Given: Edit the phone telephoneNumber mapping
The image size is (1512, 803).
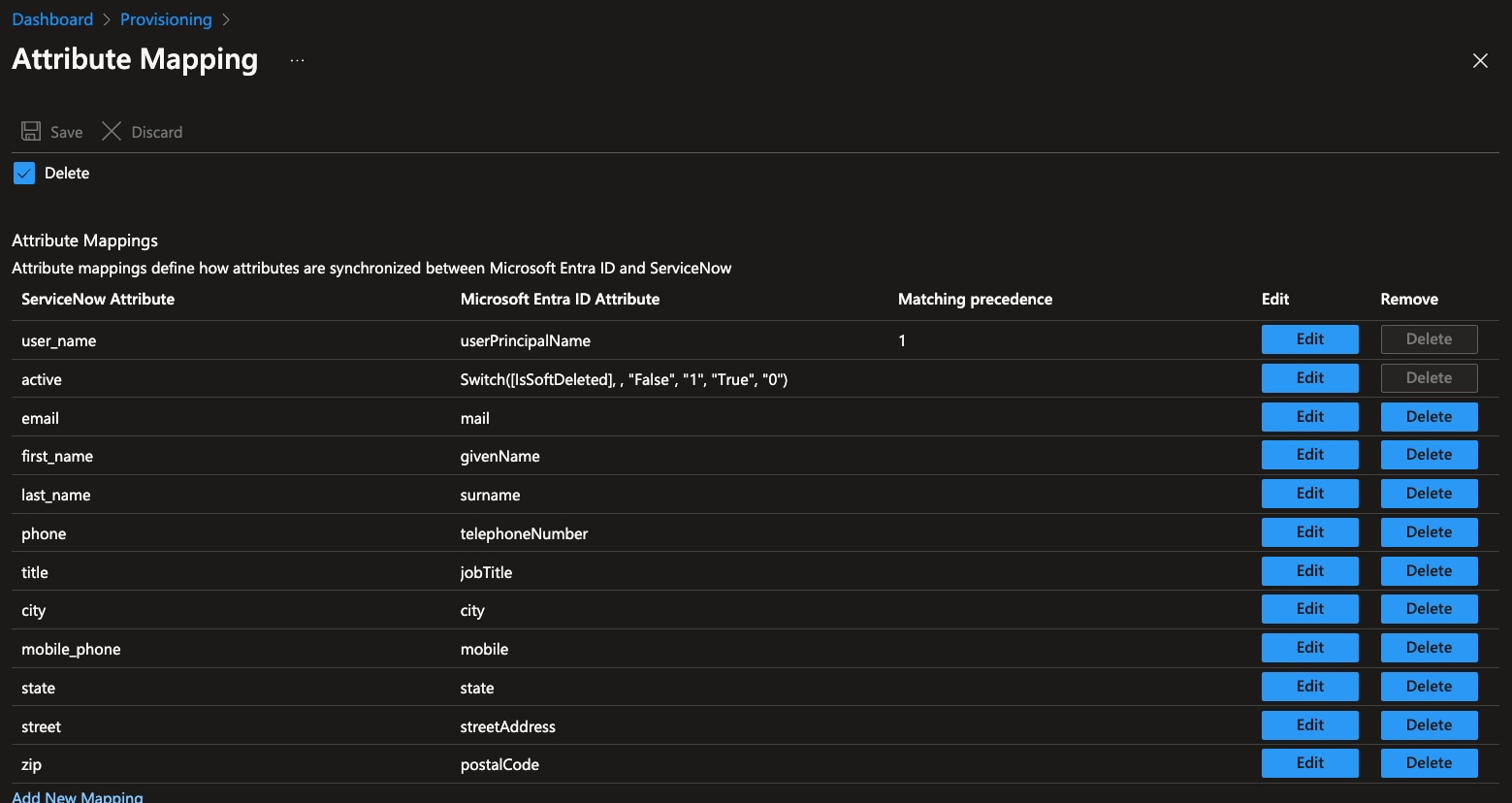Looking at the screenshot, I should 1309,532.
